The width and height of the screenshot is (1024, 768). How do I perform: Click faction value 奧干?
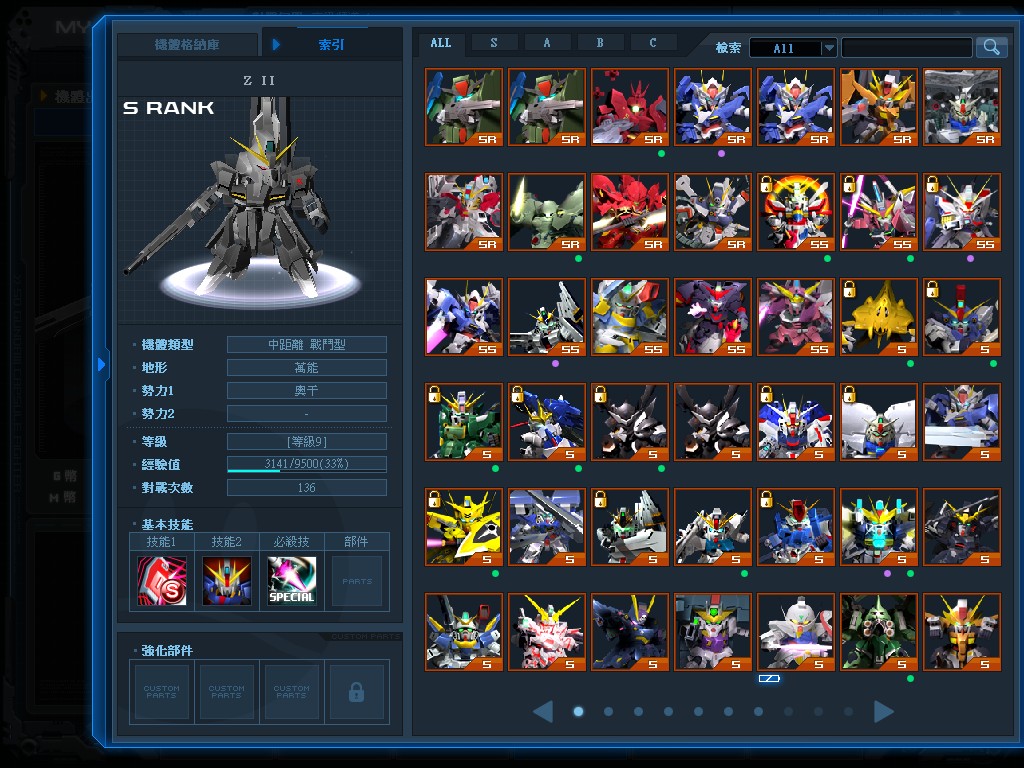click(x=306, y=391)
